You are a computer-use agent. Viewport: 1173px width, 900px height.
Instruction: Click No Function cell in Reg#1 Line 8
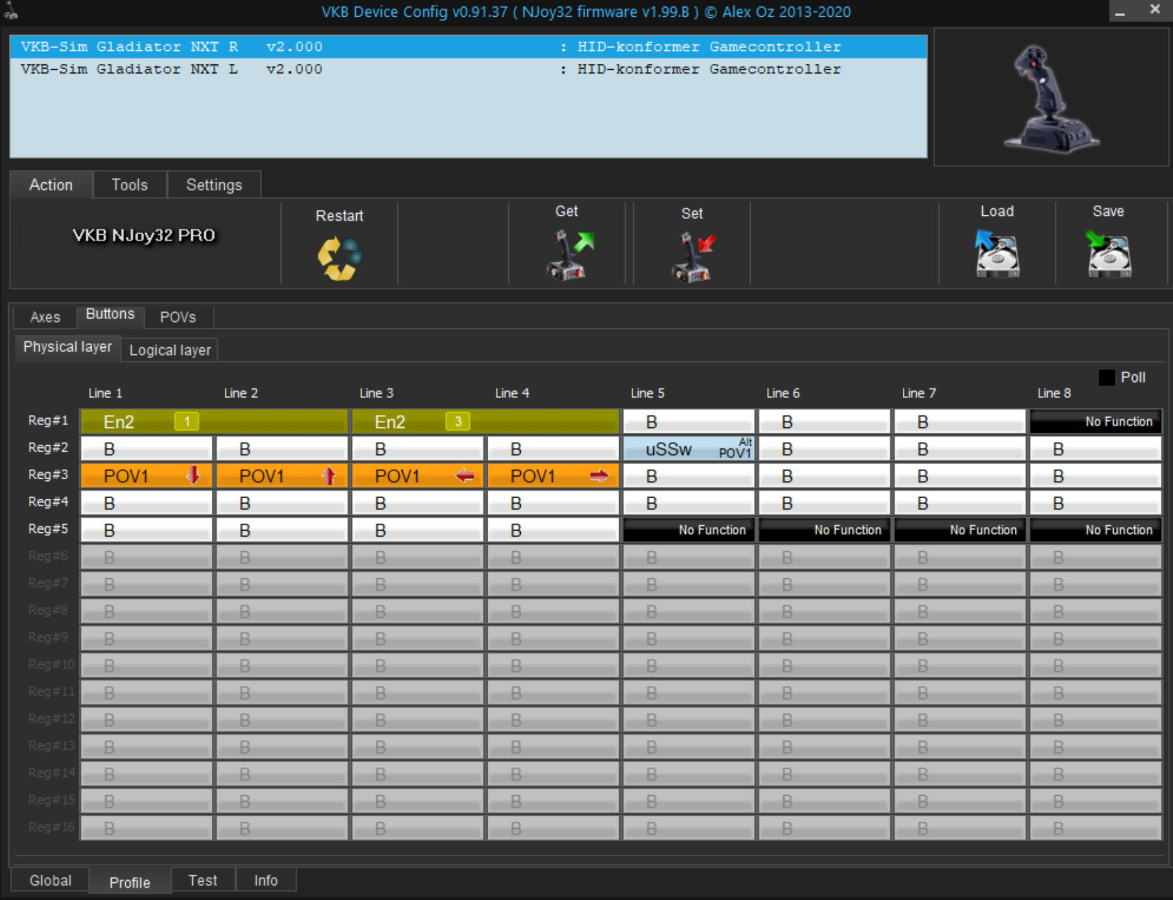(1095, 422)
